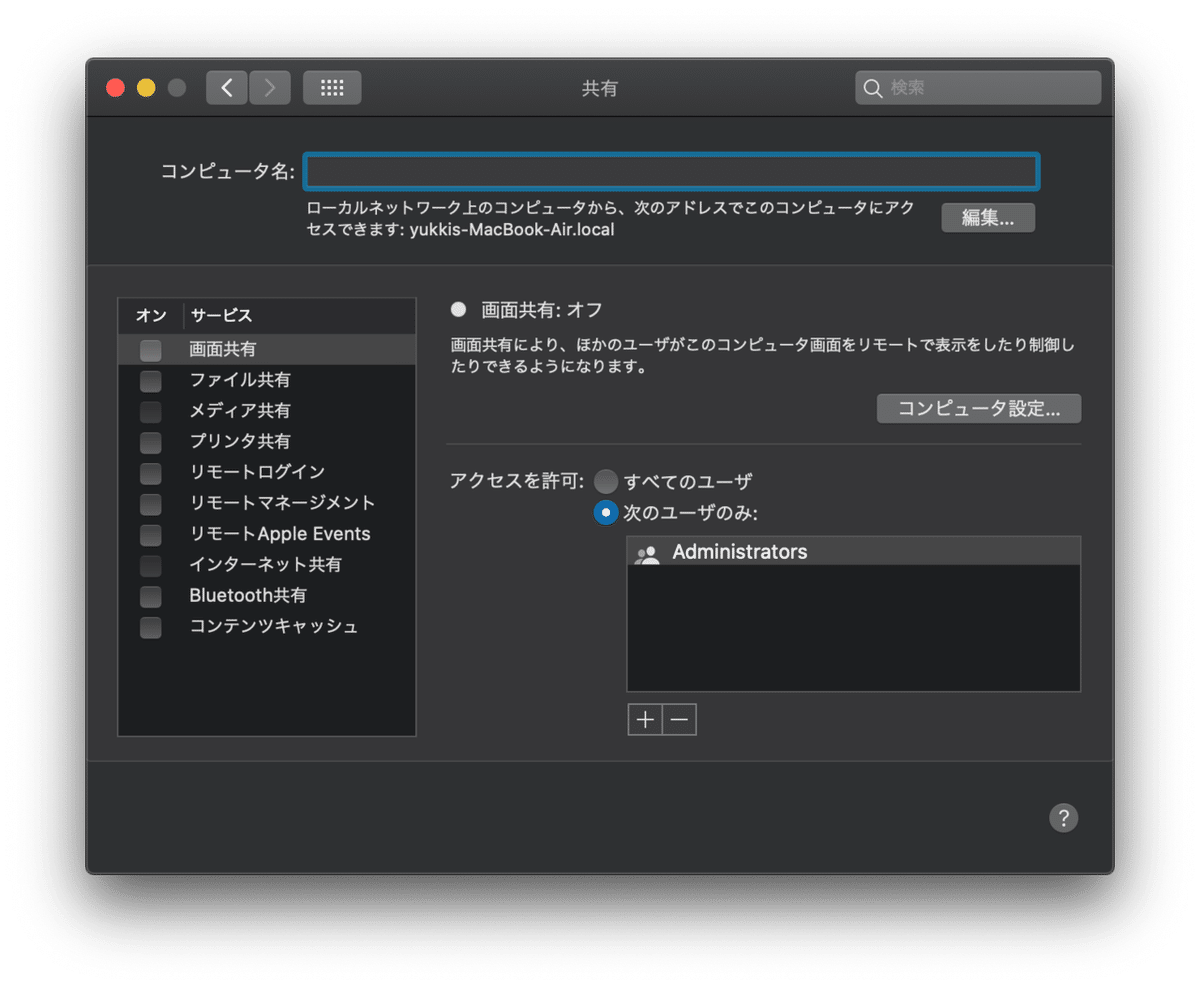Select the メディア共有 service row
1200x988 pixels.
267,411
